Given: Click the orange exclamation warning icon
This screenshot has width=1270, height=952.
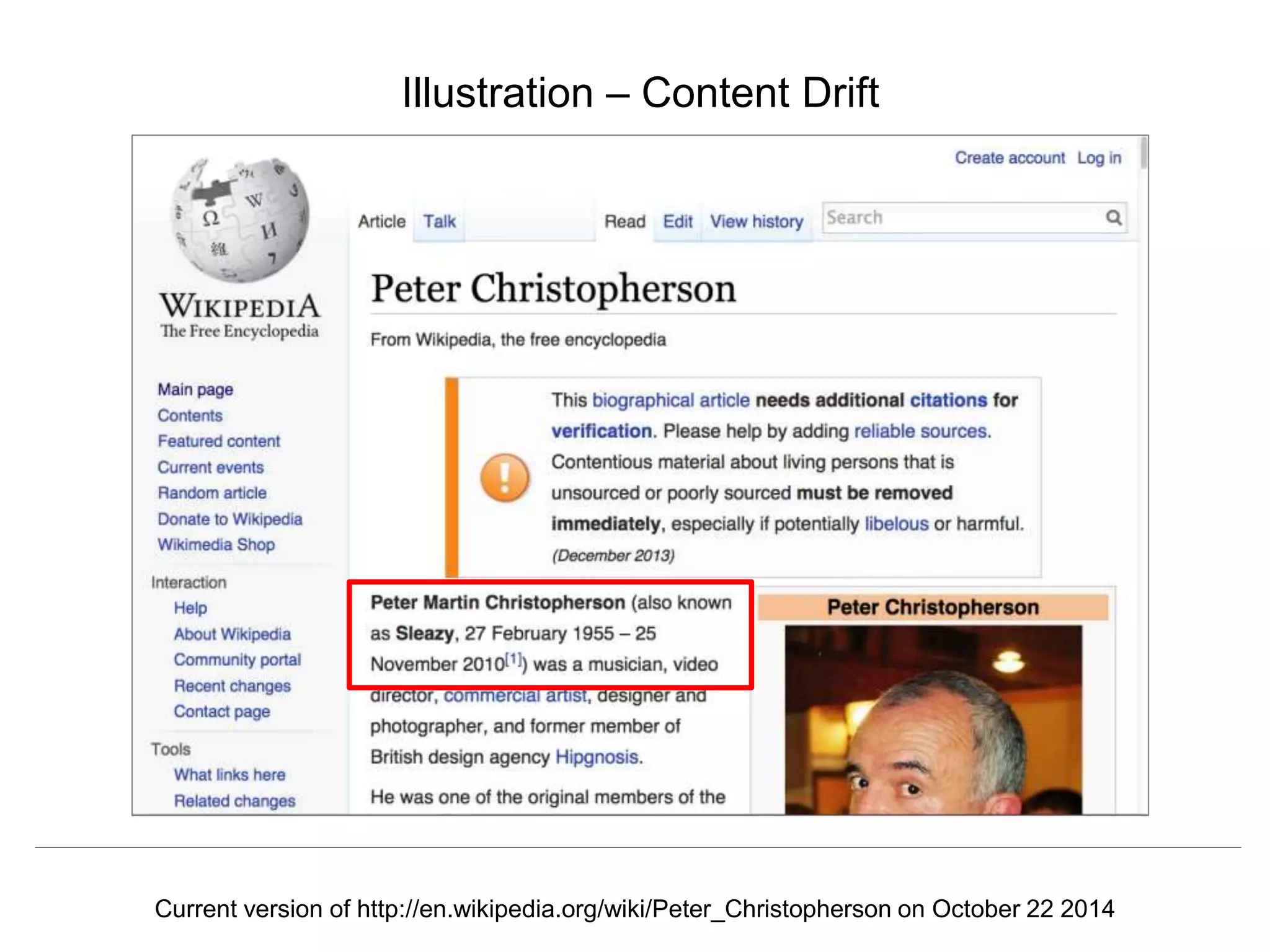Looking at the screenshot, I should click(505, 477).
